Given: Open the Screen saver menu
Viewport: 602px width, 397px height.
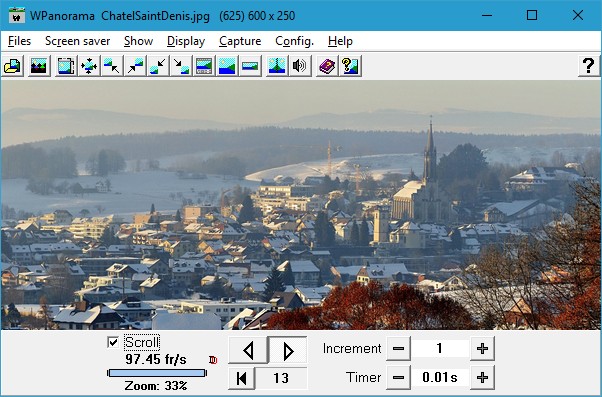Looking at the screenshot, I should point(78,41).
